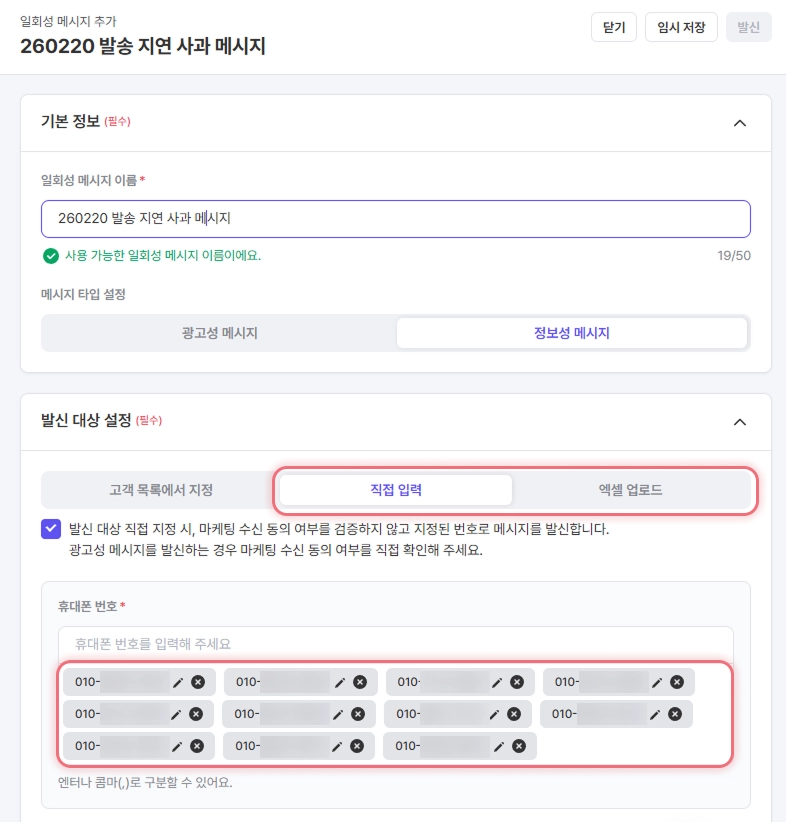Switch to 고객 목록에서 지정 tab
Screen dimensions: 786x822
(161, 490)
